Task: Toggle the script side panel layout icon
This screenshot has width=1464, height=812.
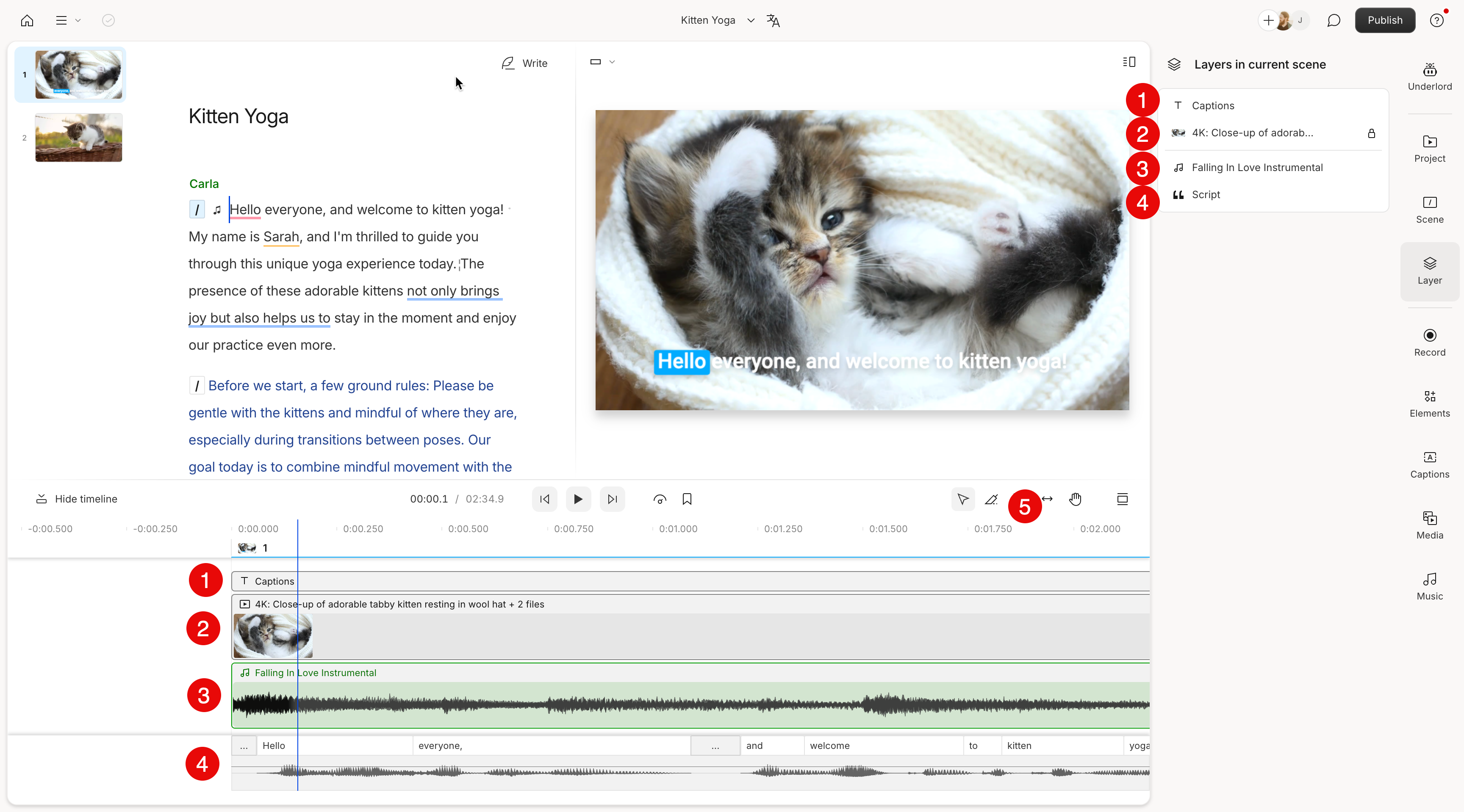Action: [1128, 62]
